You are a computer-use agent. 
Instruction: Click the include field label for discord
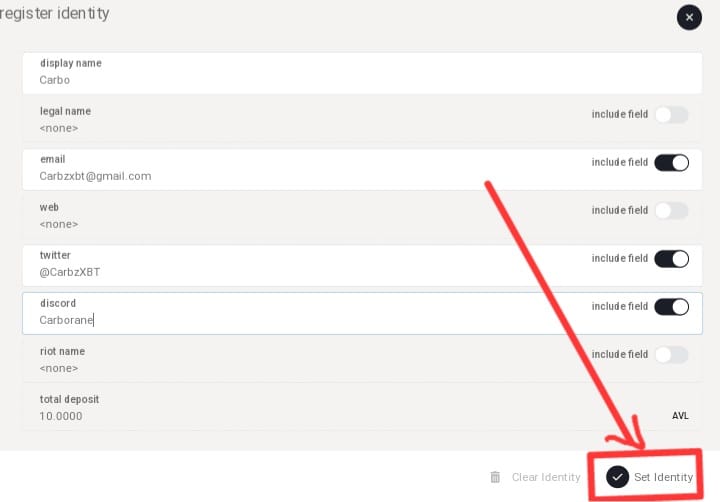coord(619,306)
